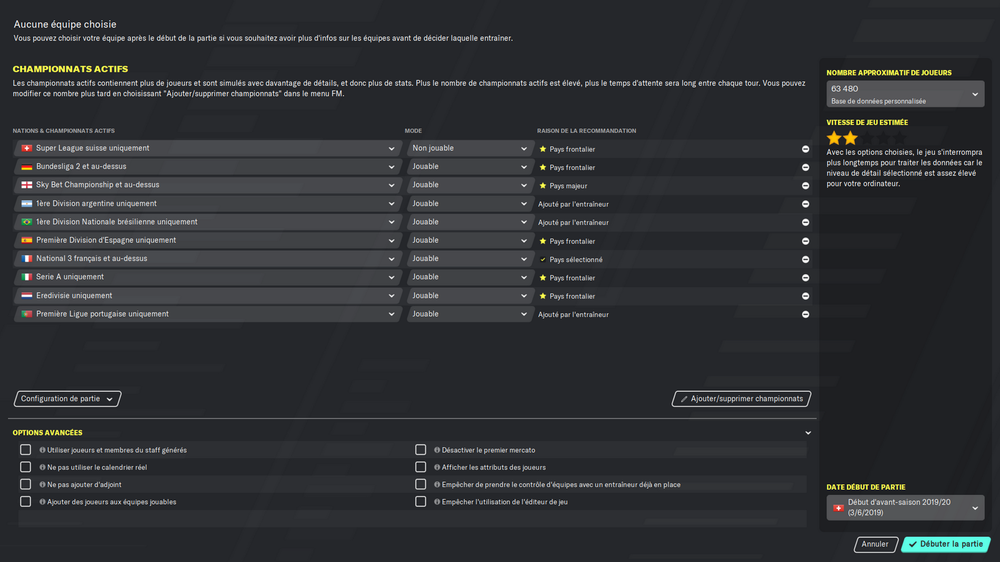Check Empêcher l'utilisation de l'éditeur de jeu

point(420,501)
